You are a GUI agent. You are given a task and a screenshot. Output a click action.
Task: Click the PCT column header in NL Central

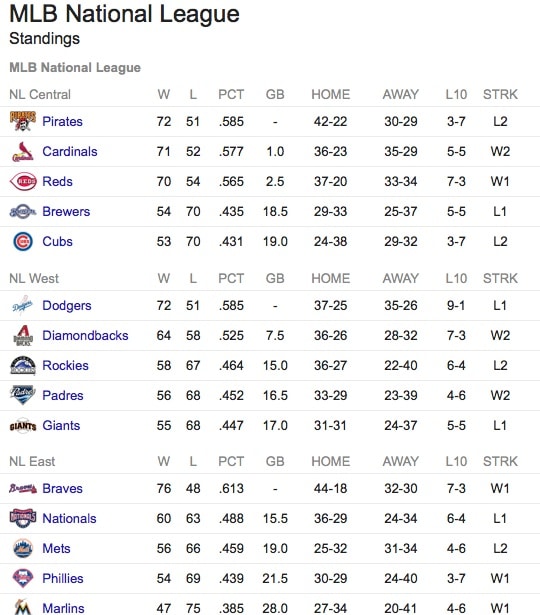231,95
